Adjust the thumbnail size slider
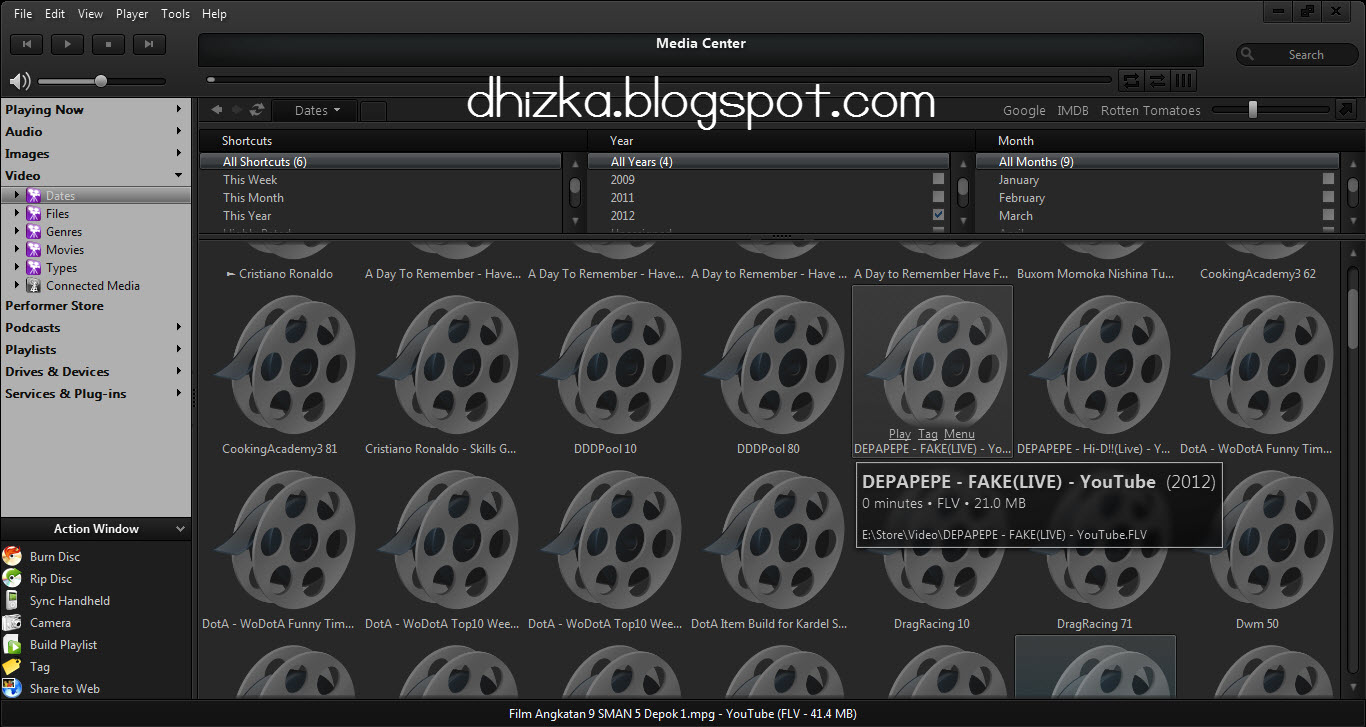The height and width of the screenshot is (727, 1366). (x=1253, y=110)
